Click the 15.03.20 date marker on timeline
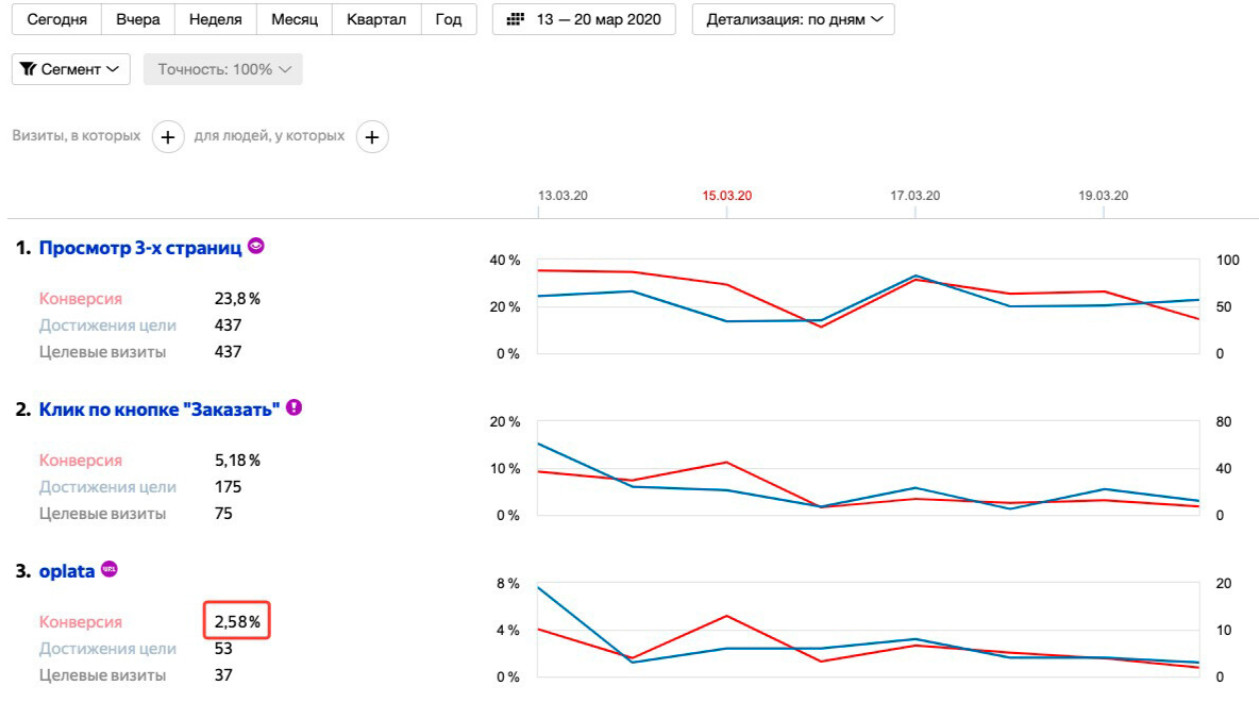Viewport: 1259px width, 719px height. coord(727,196)
